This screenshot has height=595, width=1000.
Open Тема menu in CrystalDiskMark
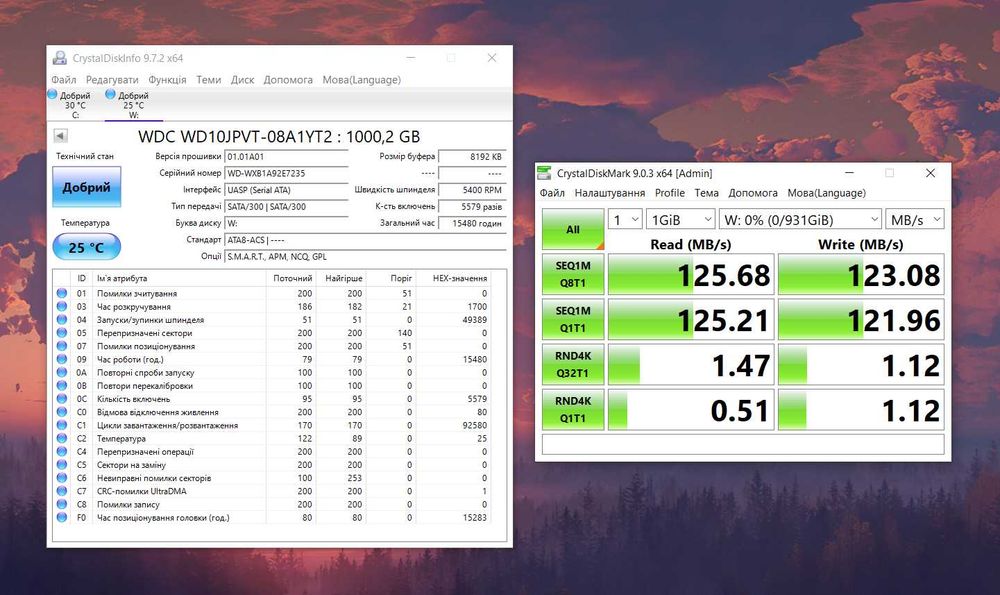tap(707, 193)
